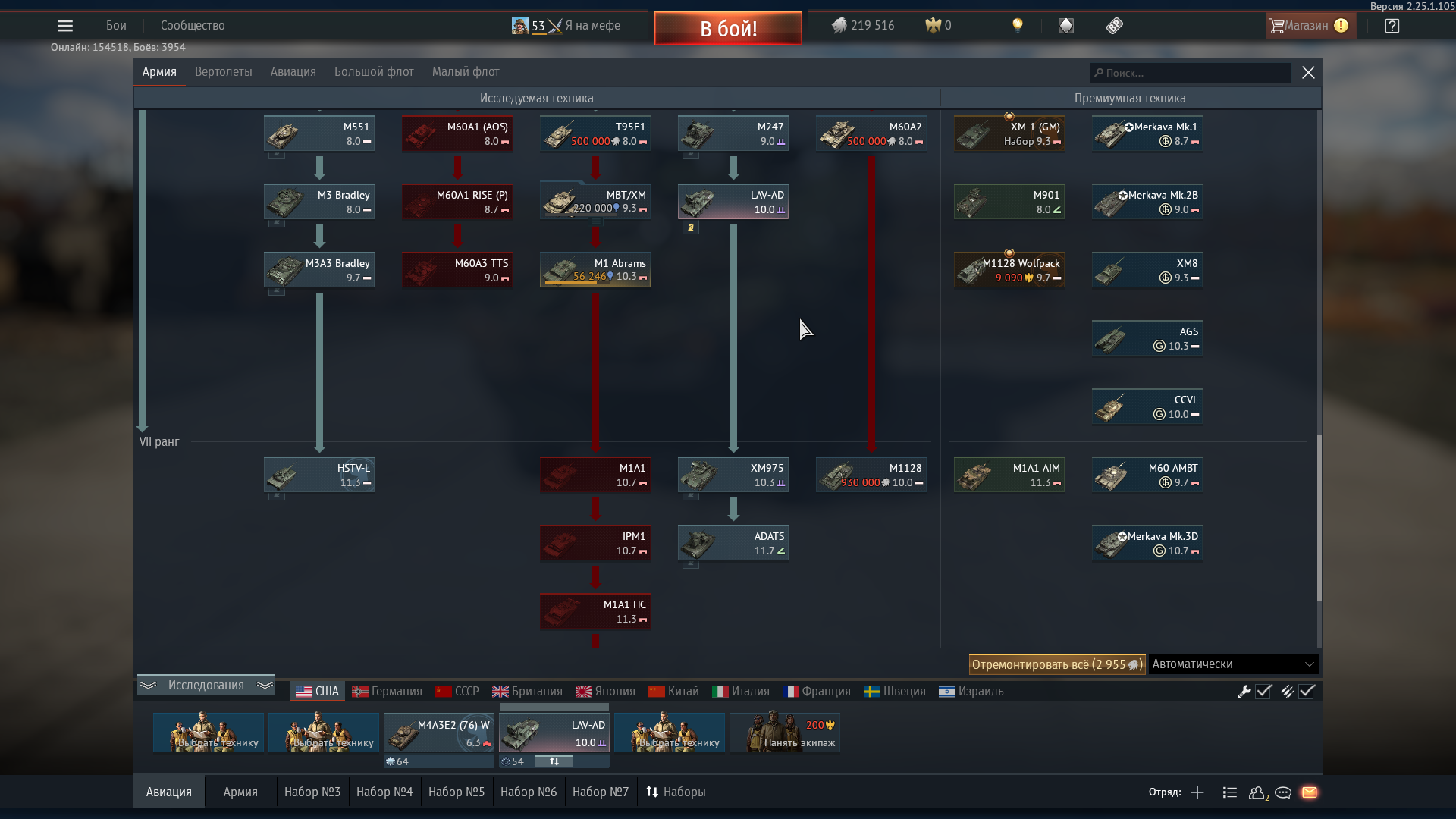This screenshot has width=1456, height=819.
Task: Select preset Набор №4
Action: pyautogui.click(x=384, y=792)
